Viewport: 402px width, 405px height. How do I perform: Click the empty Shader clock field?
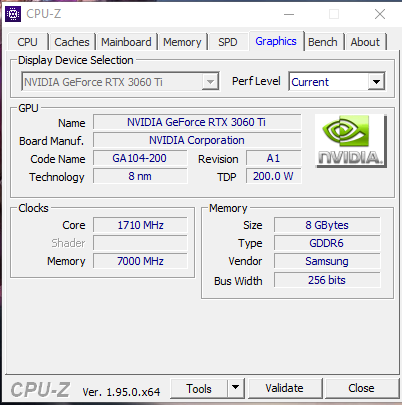pyautogui.click(x=140, y=243)
